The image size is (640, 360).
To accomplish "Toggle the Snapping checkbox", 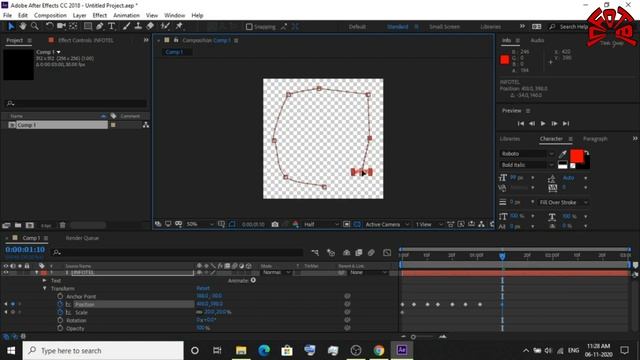I will click(x=249, y=27).
